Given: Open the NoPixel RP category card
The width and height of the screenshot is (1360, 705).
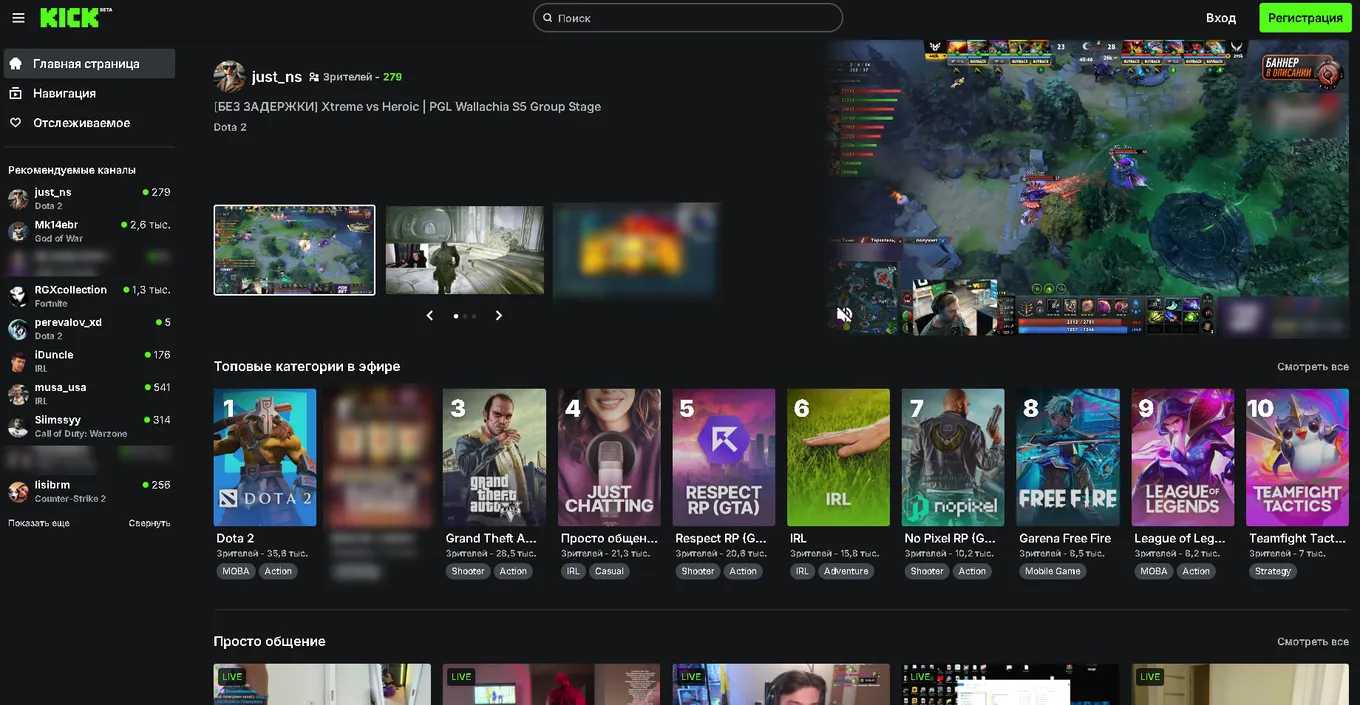Looking at the screenshot, I should point(953,457).
